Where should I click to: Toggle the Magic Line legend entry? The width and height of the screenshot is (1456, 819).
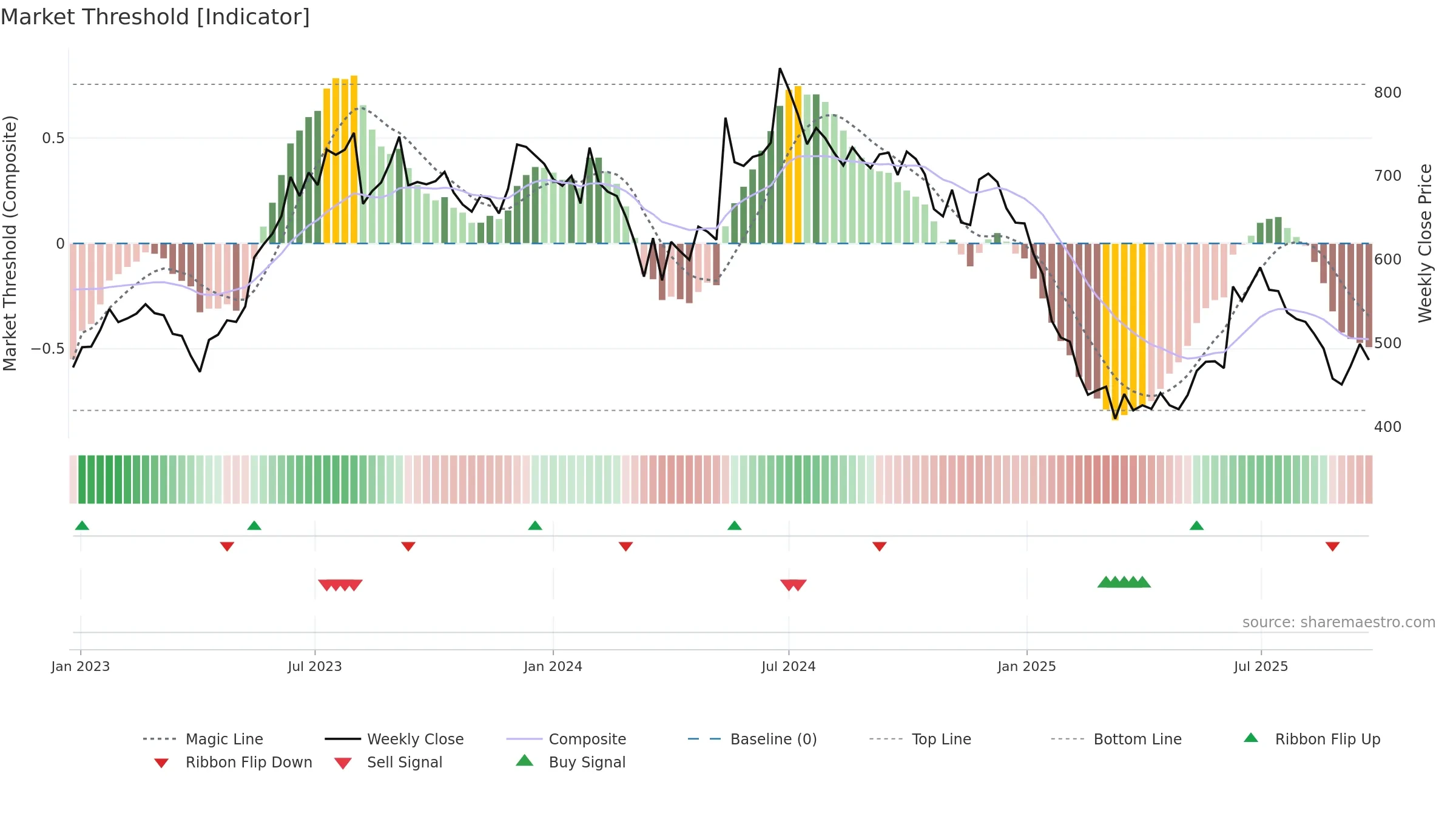pos(203,739)
